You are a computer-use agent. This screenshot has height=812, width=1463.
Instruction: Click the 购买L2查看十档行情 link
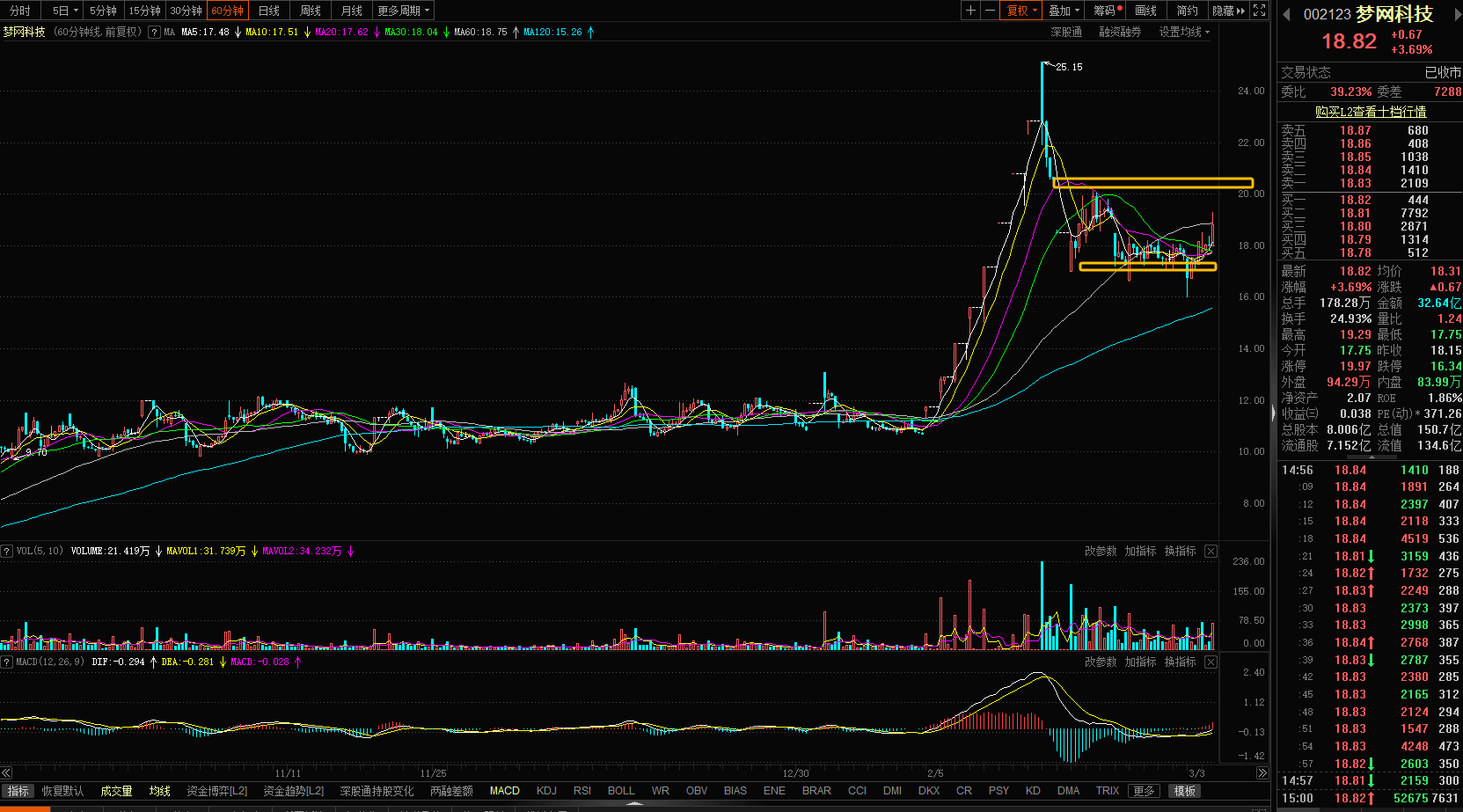(x=1370, y=112)
